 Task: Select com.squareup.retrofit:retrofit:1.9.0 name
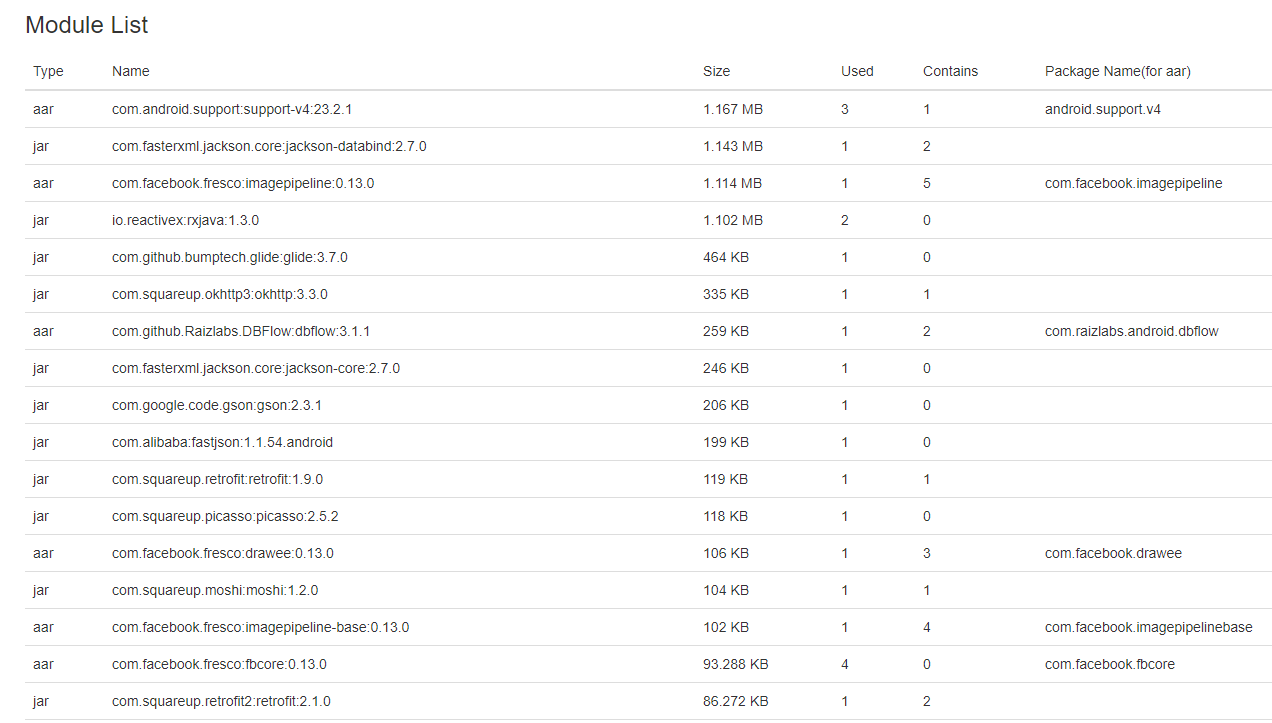(x=217, y=479)
